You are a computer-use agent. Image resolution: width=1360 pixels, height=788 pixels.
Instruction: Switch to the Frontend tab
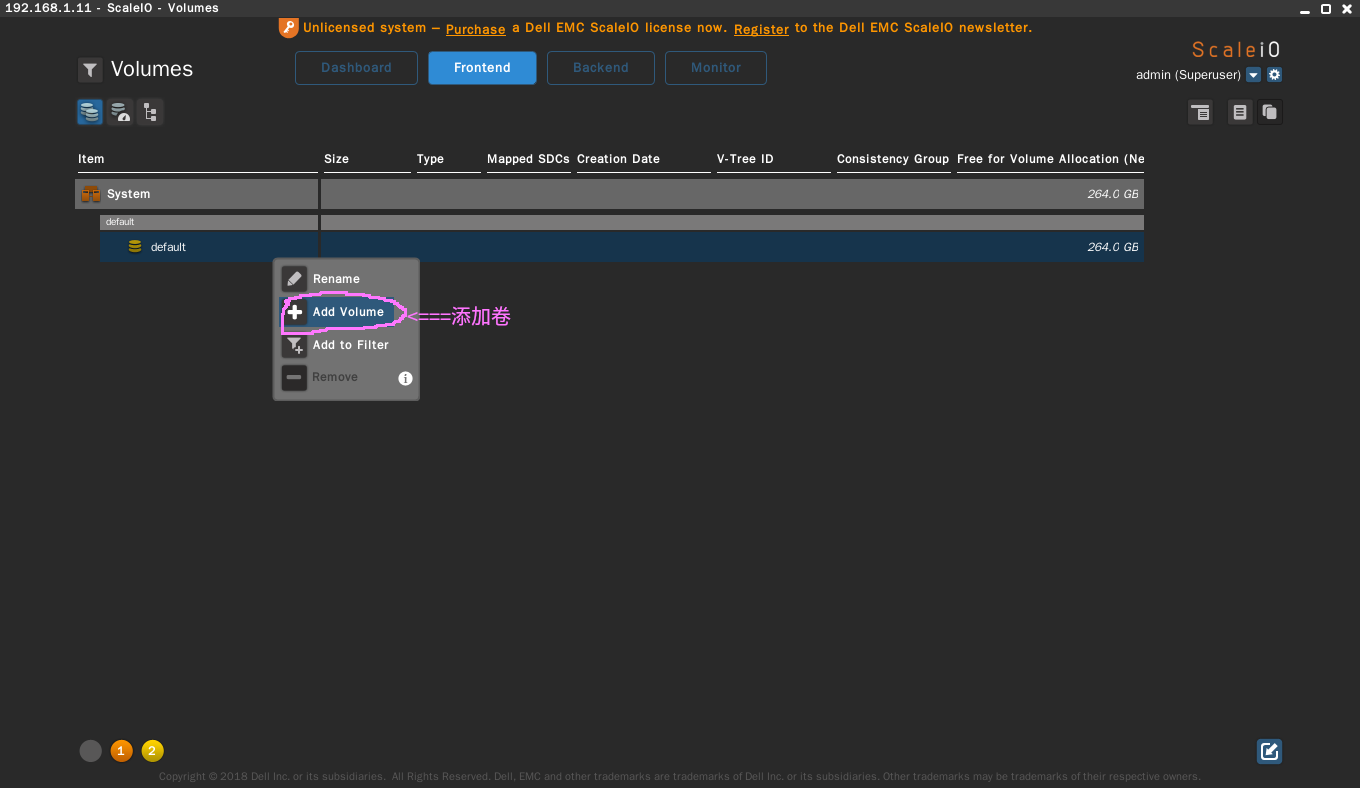click(x=482, y=68)
